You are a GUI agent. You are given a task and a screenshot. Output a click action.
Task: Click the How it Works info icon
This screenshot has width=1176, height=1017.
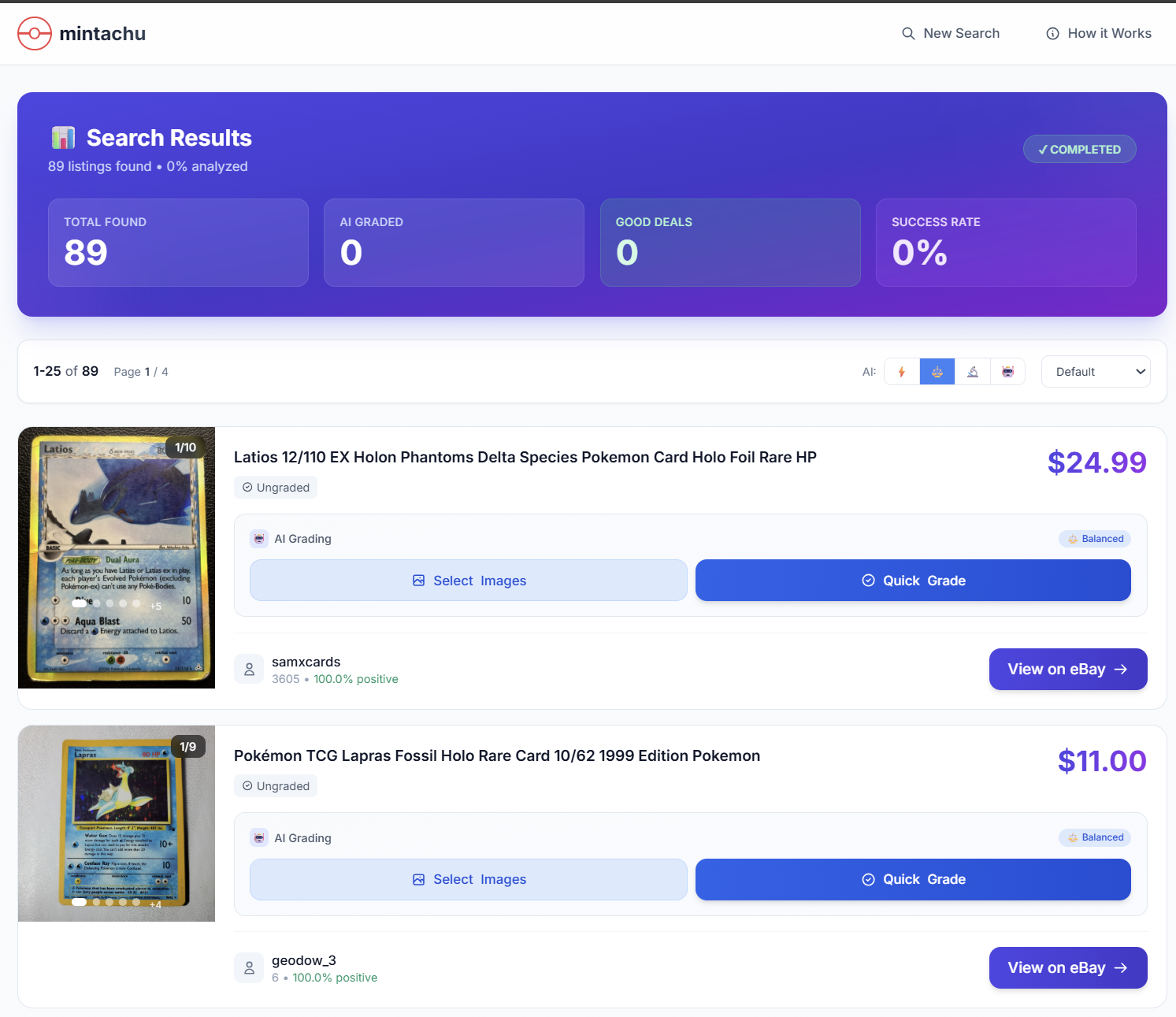(x=1052, y=33)
